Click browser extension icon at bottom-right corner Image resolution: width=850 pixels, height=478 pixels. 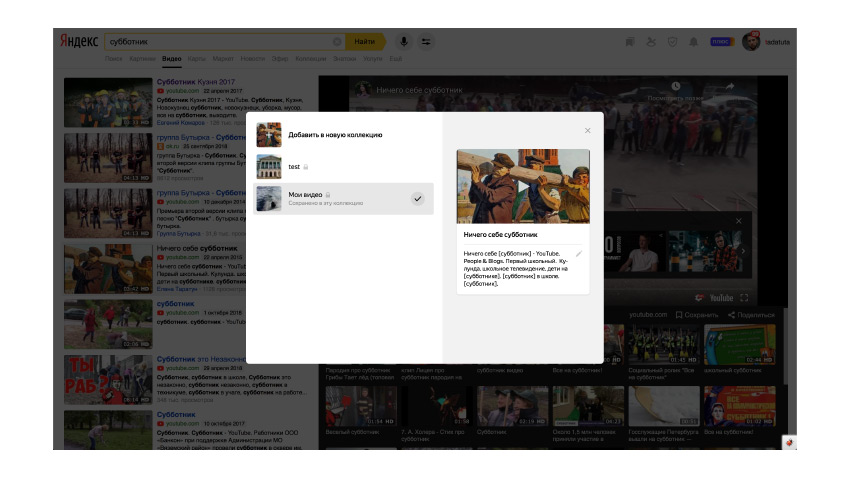(x=789, y=443)
